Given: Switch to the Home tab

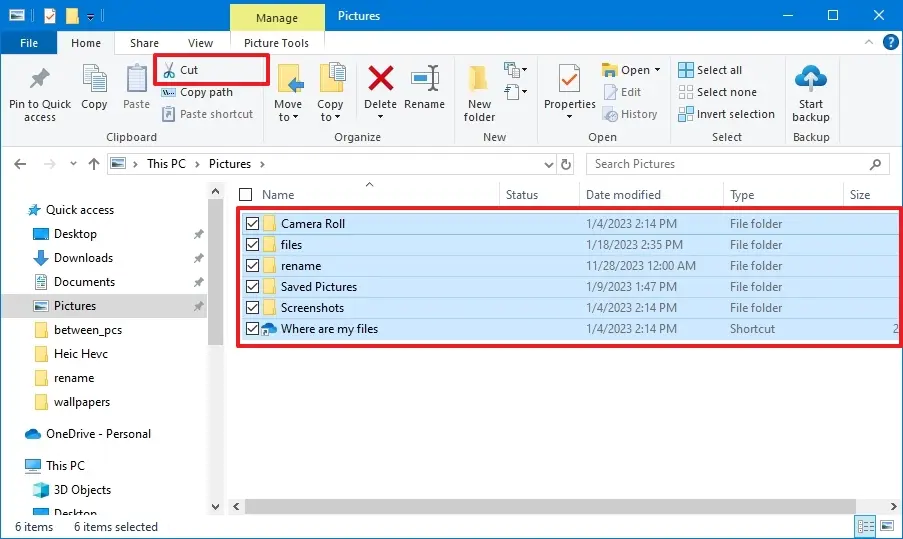Looking at the screenshot, I should 86,43.
